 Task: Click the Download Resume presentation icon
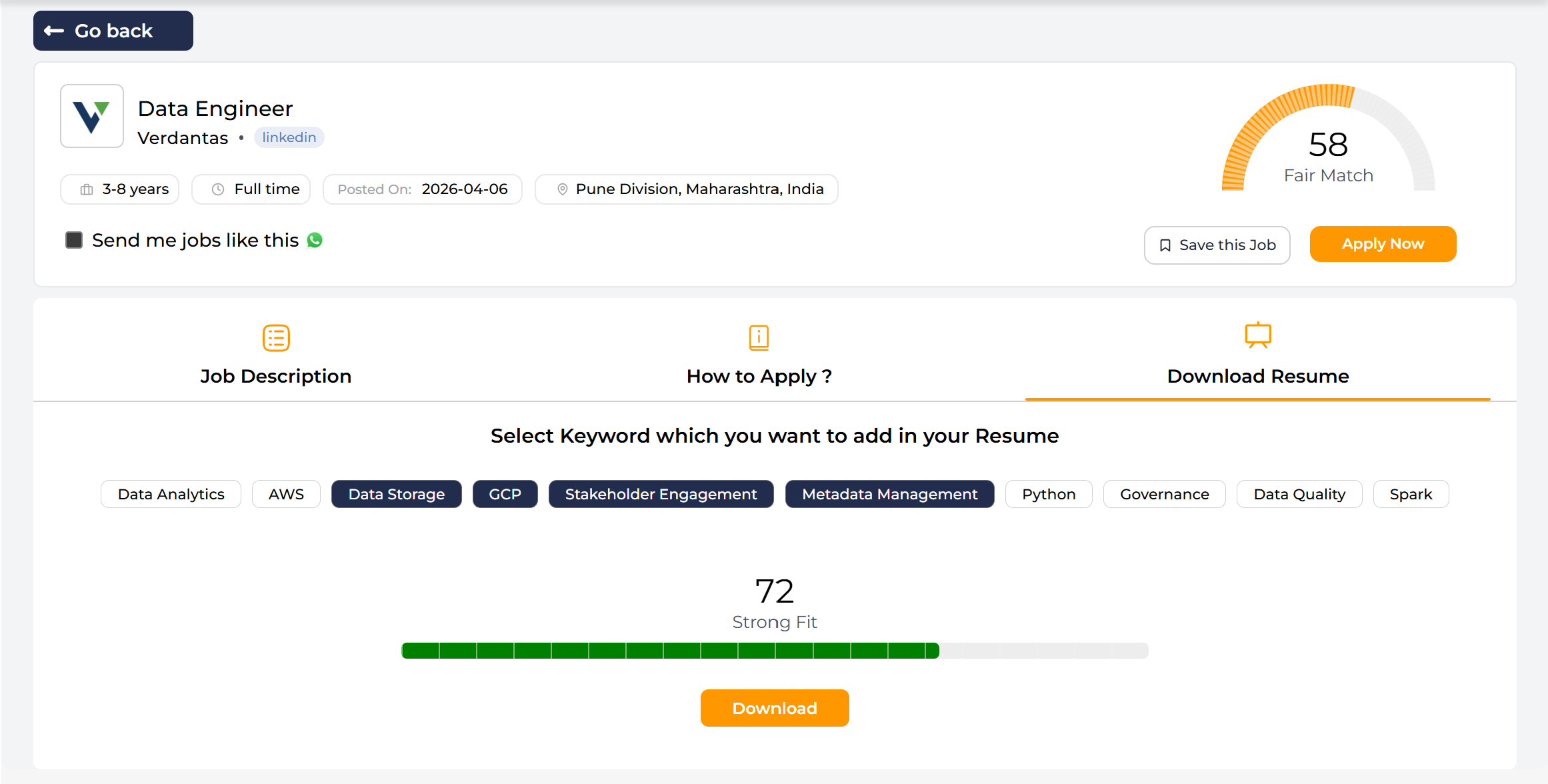pos(1257,335)
